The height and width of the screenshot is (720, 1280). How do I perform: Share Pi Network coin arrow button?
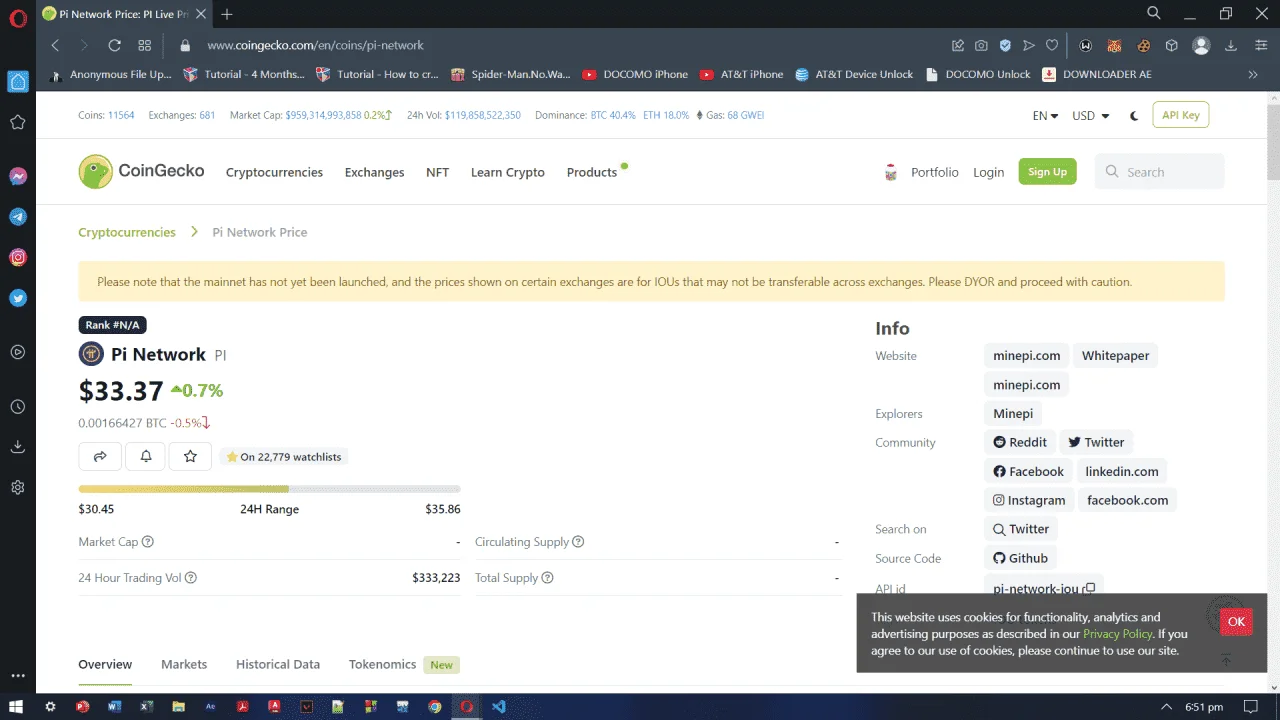coord(100,456)
